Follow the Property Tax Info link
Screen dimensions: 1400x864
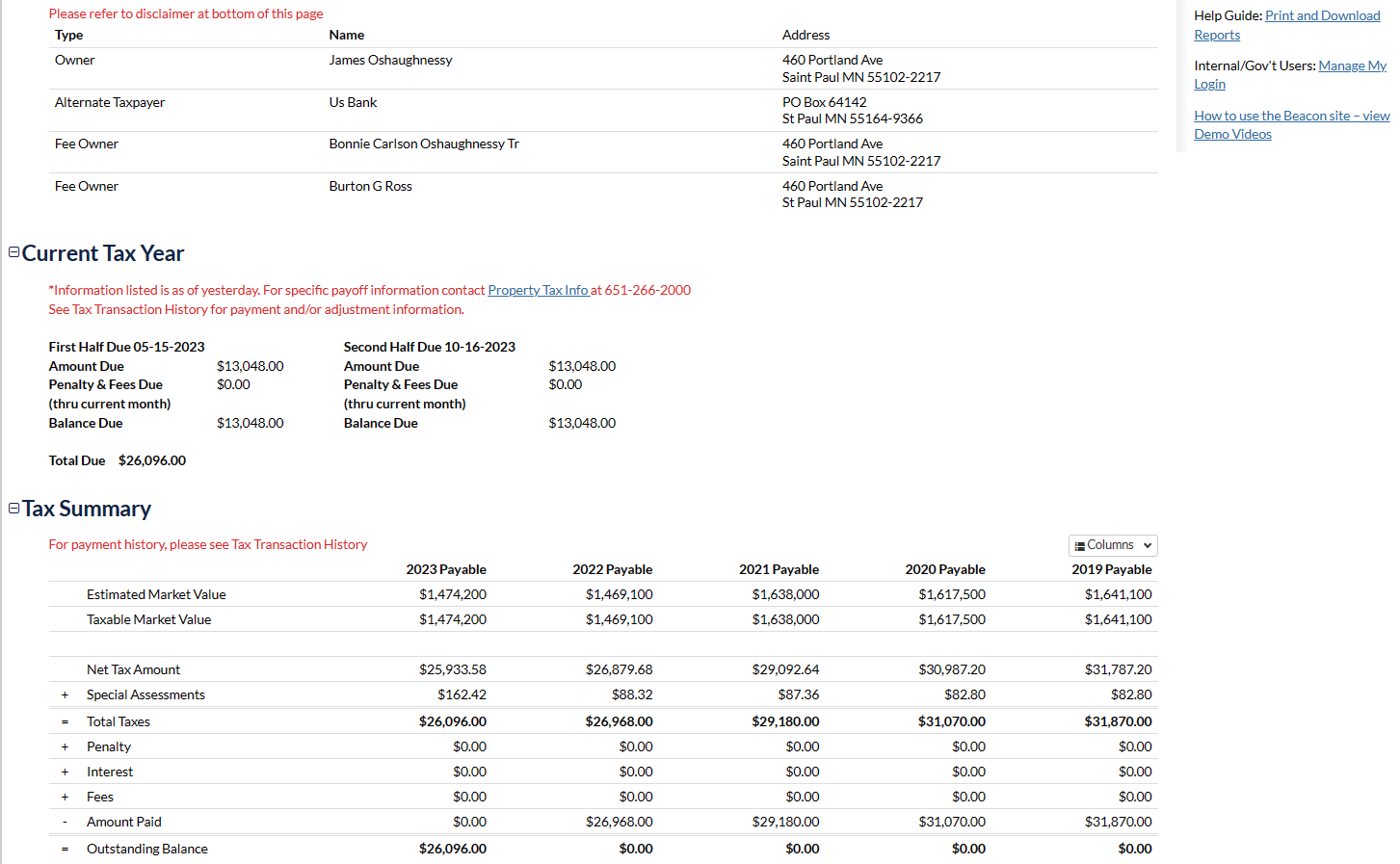[538, 290]
